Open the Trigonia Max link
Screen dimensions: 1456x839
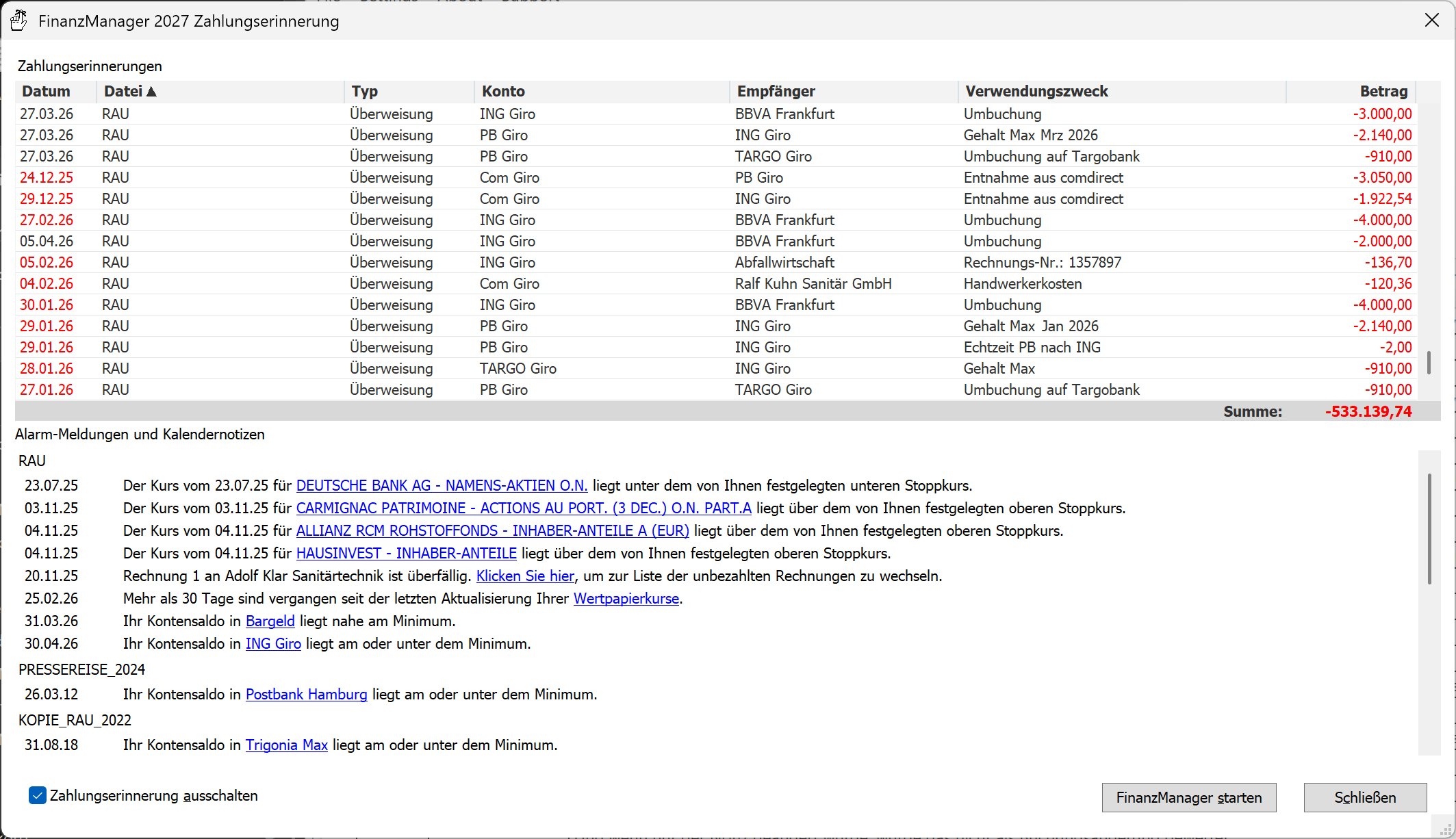(287, 745)
